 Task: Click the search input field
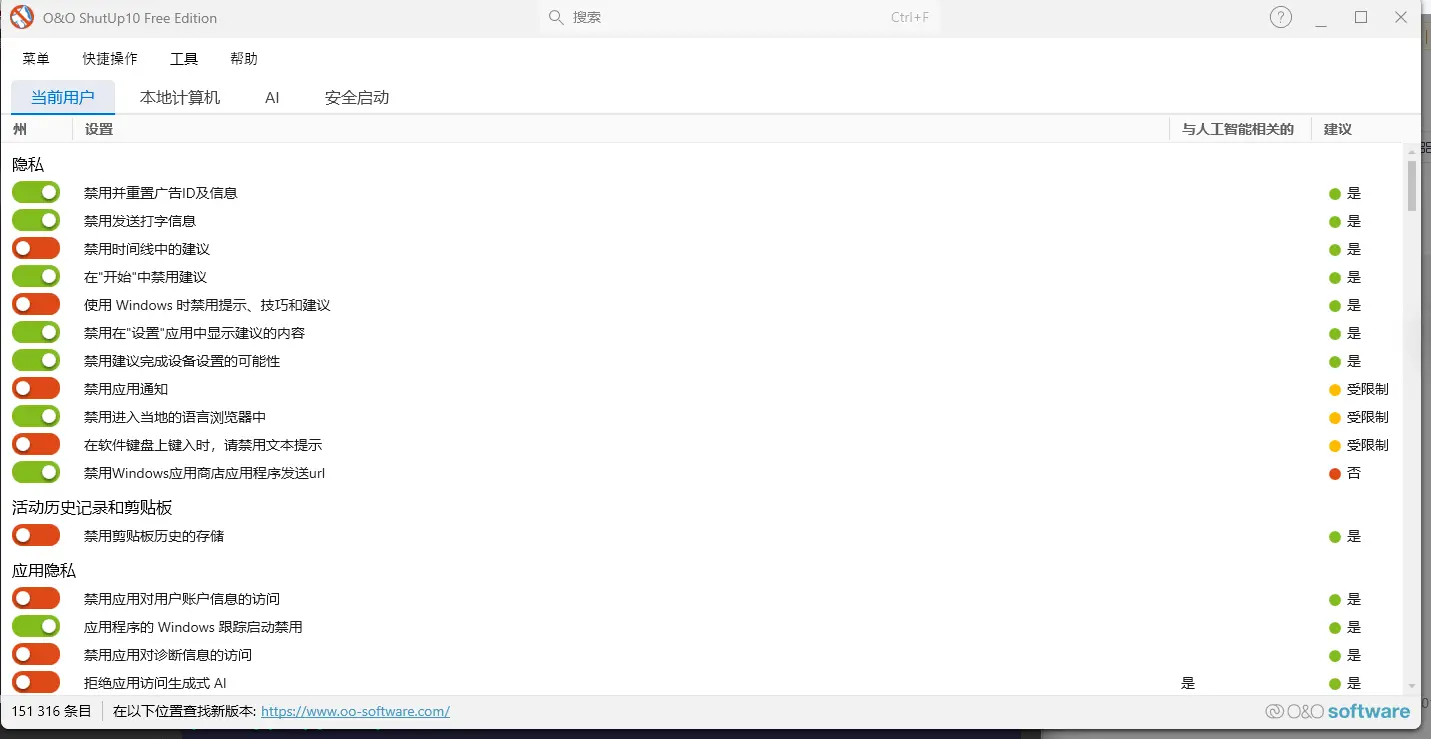pos(739,18)
